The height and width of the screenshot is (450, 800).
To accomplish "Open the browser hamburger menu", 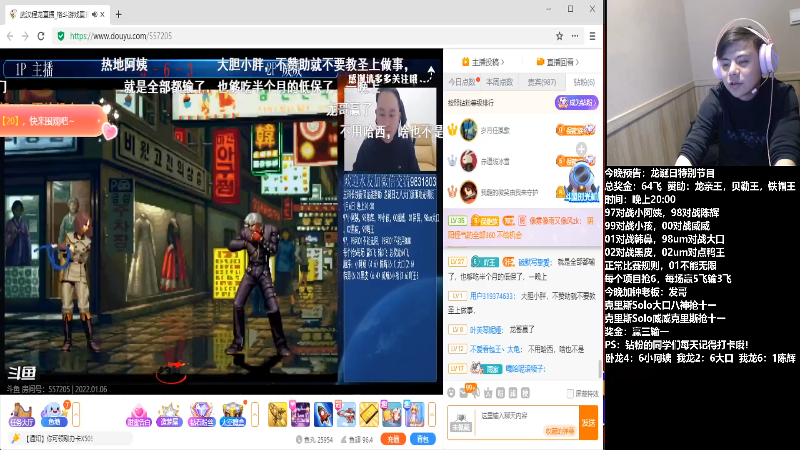I will 592,36.
